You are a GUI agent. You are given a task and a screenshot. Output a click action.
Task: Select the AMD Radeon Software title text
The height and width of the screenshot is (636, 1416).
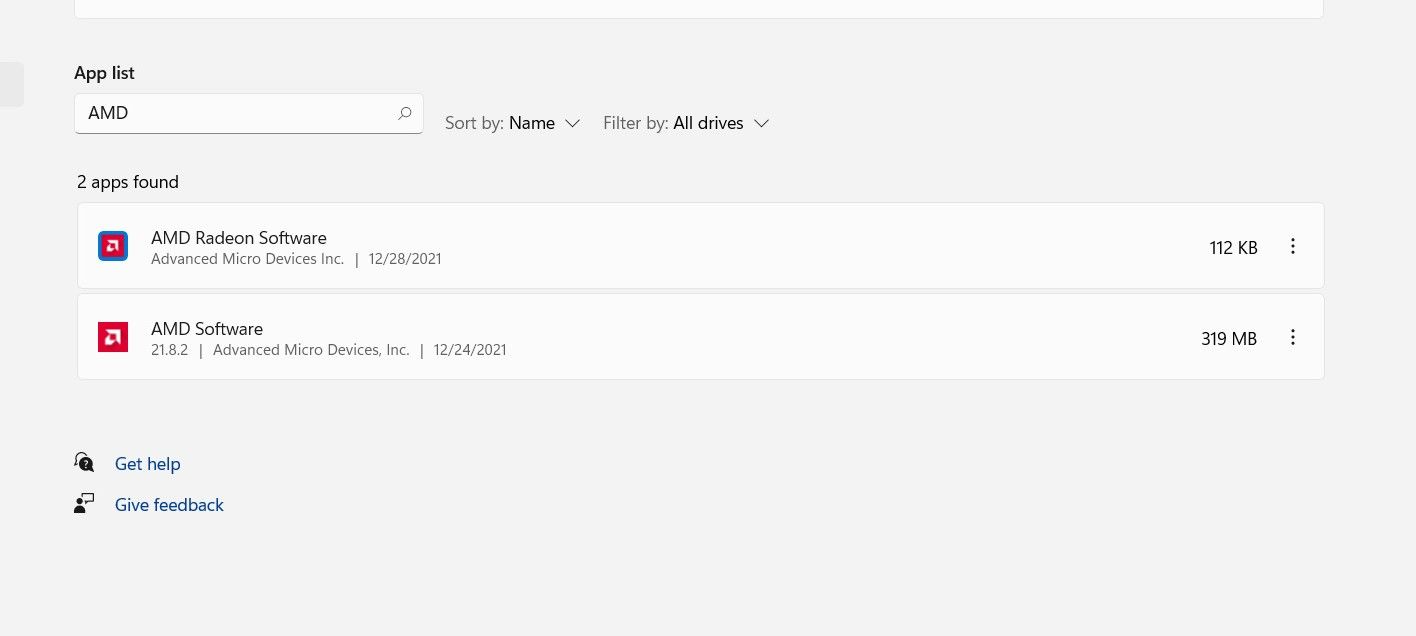238,238
